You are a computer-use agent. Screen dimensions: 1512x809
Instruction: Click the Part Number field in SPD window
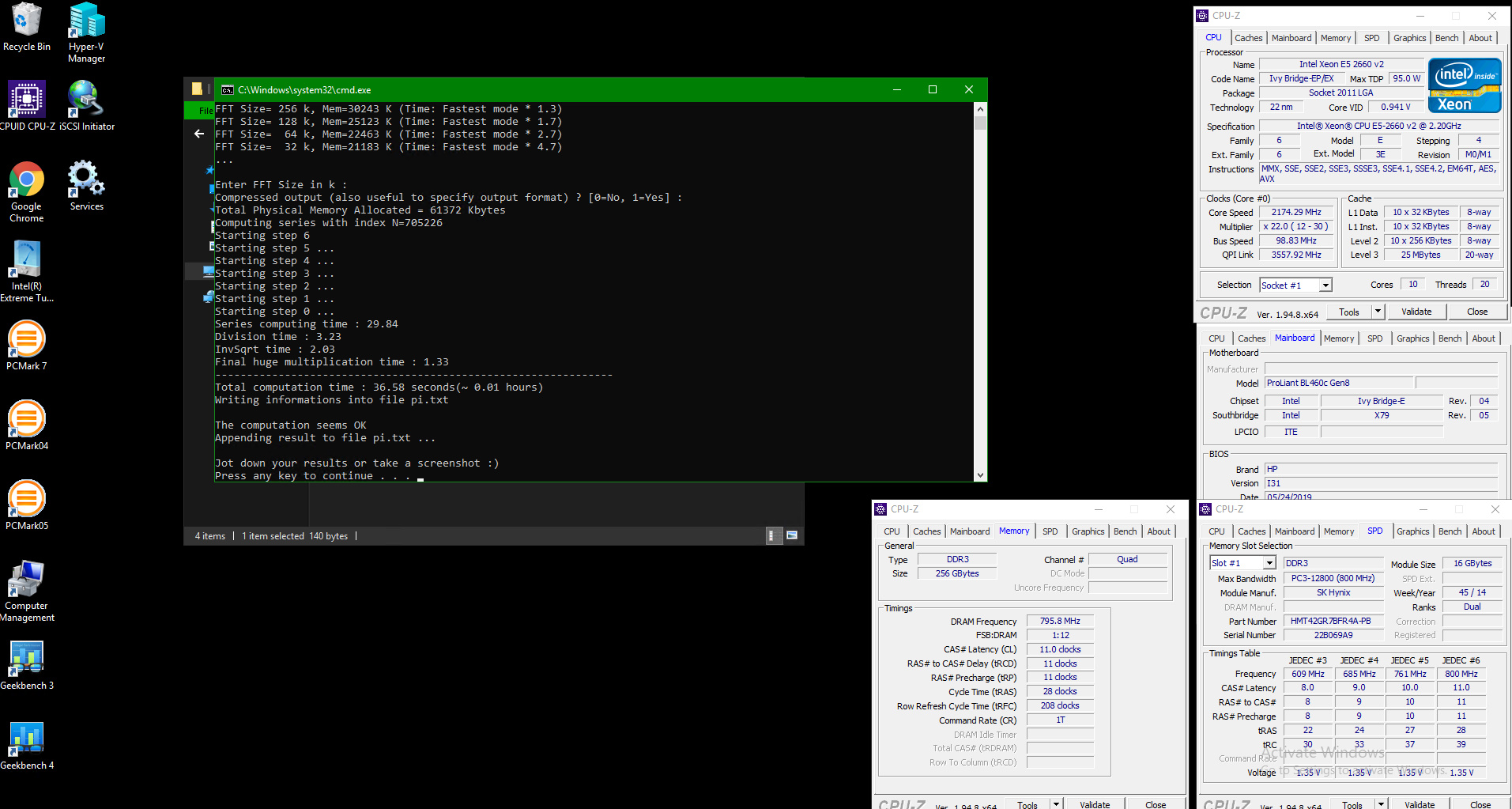(1333, 621)
